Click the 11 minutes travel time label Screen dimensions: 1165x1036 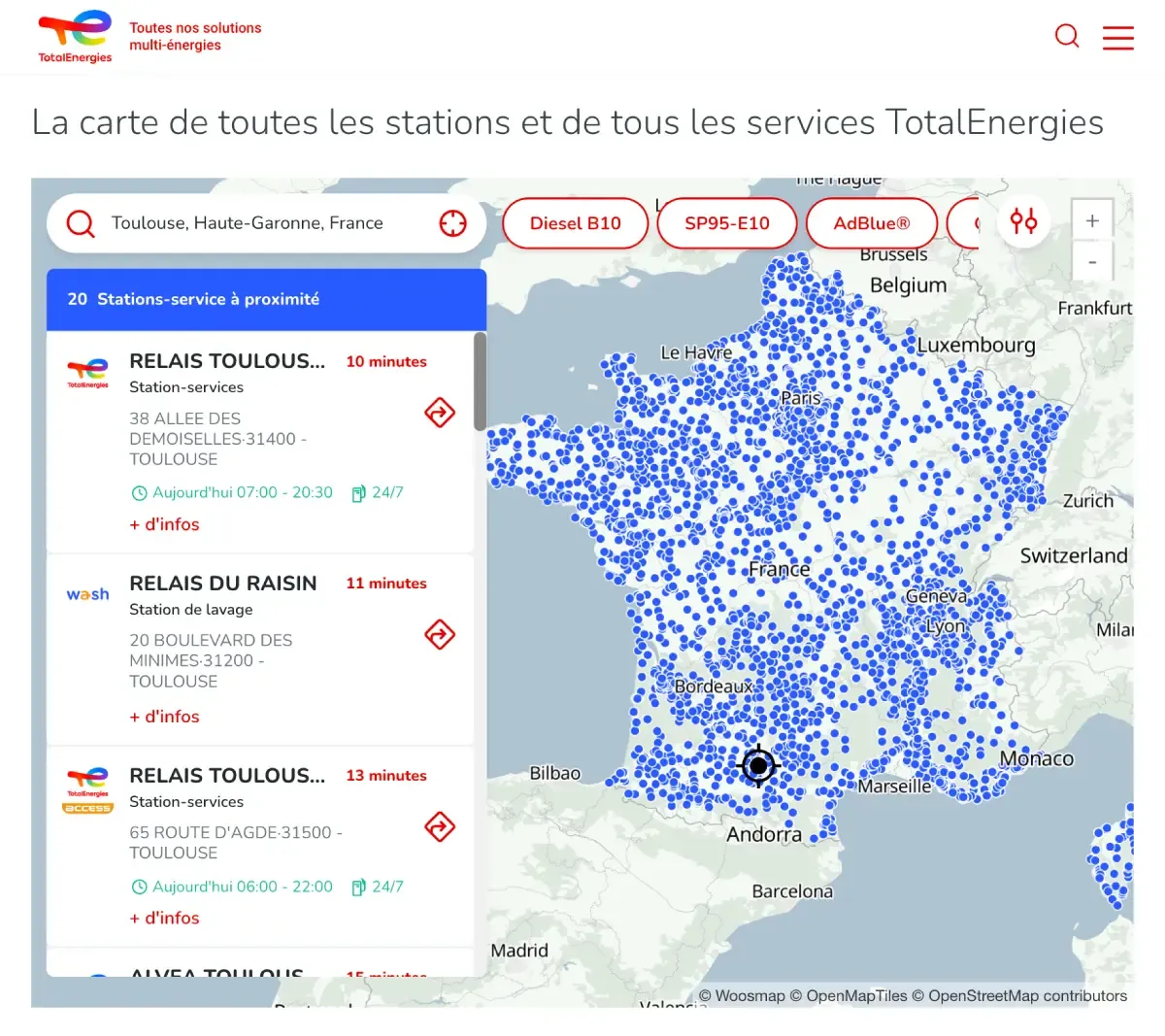click(x=386, y=584)
